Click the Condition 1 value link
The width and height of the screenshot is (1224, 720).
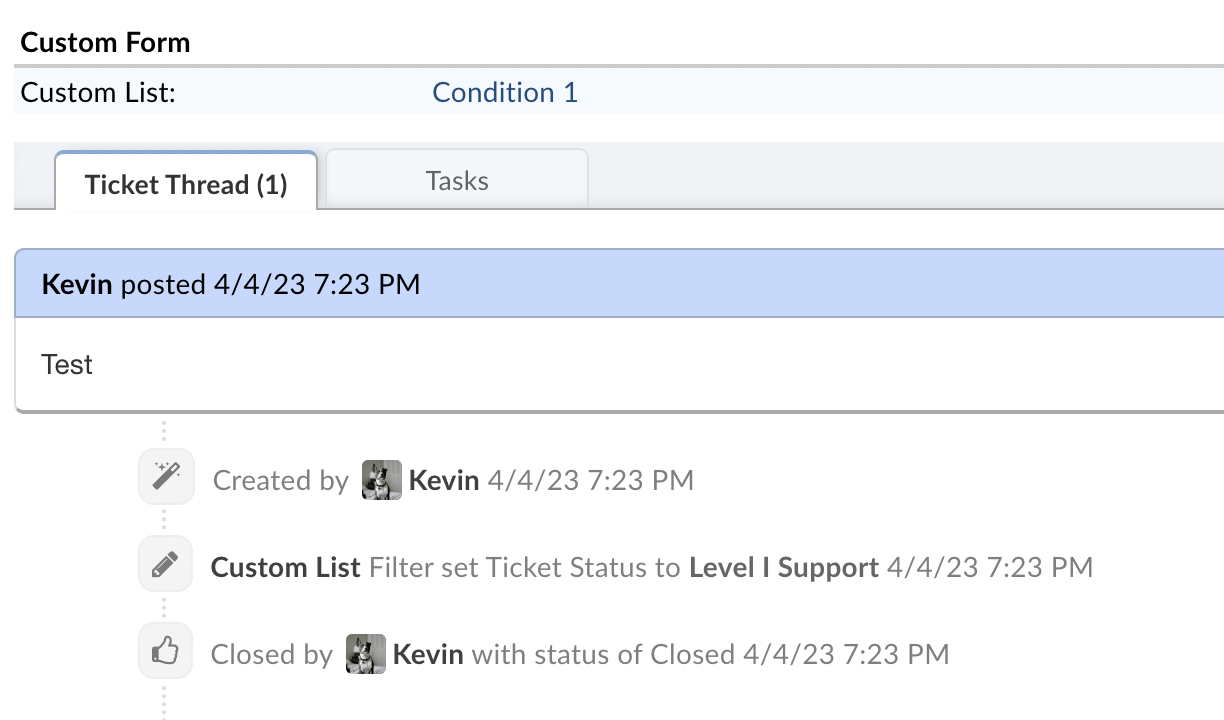click(505, 92)
